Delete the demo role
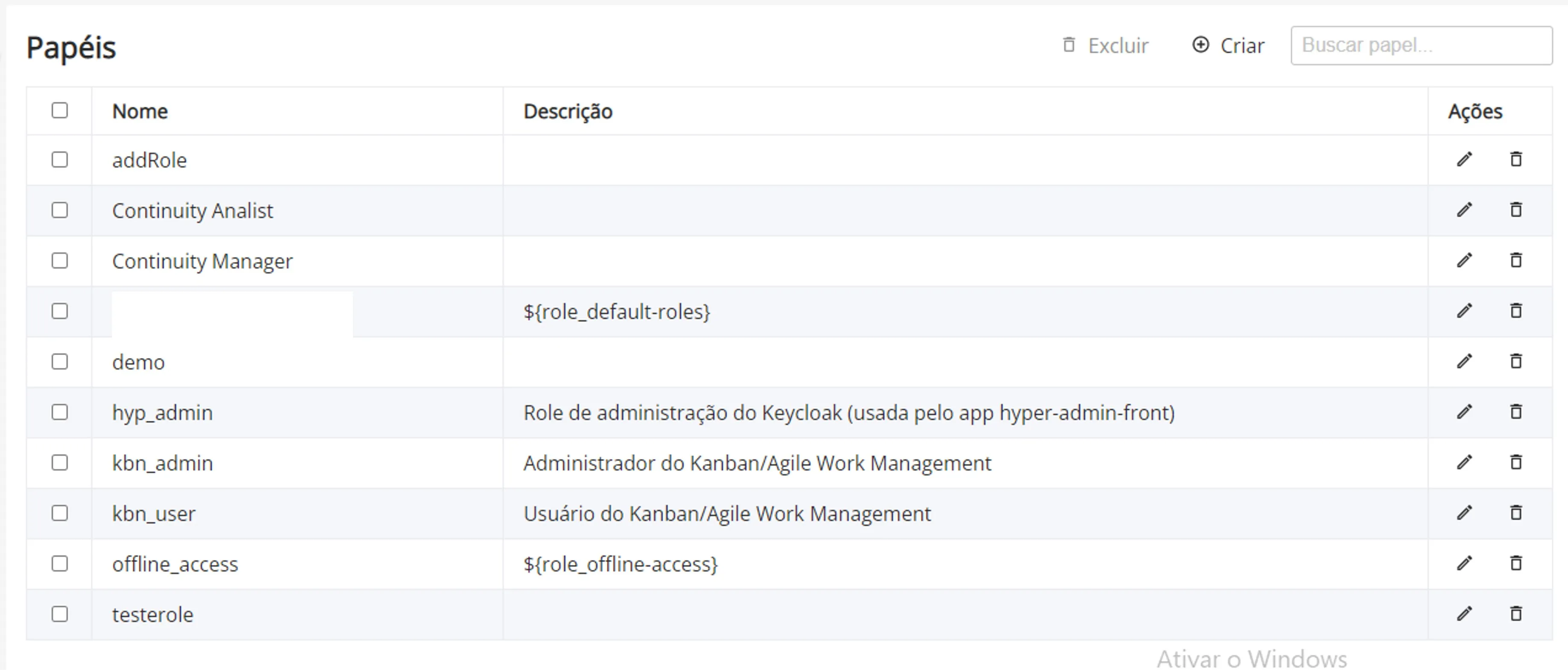This screenshot has width=1568, height=670. click(x=1516, y=361)
